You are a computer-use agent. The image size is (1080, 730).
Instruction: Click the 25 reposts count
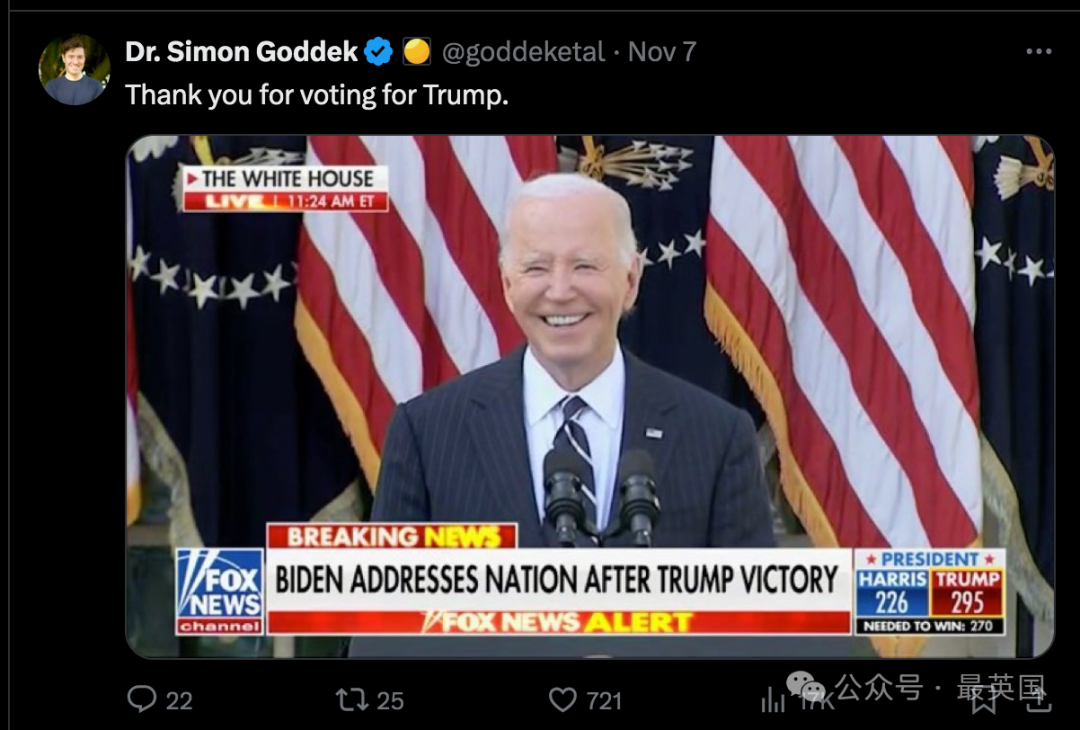[x=390, y=701]
